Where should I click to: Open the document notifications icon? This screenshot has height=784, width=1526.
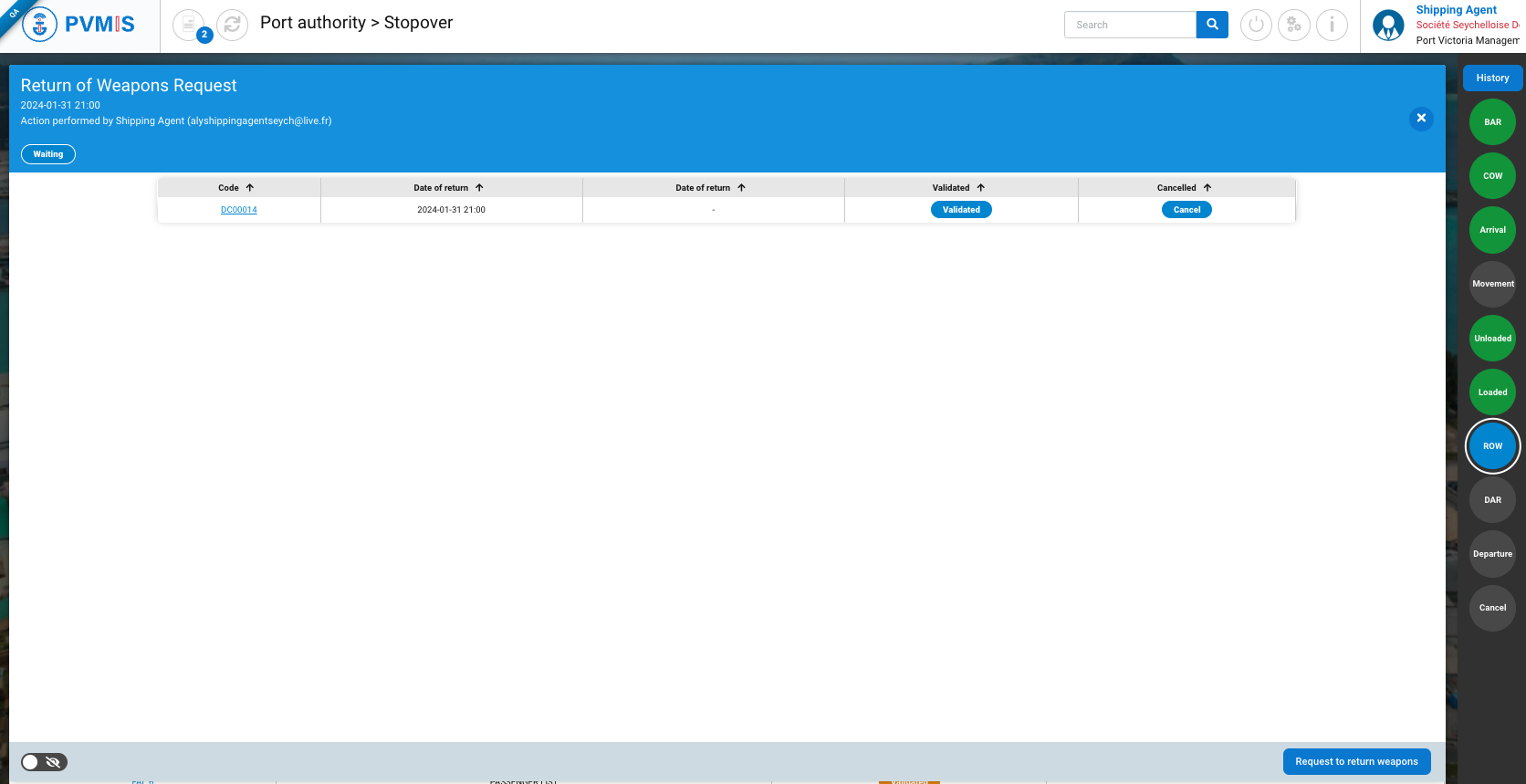pos(188,25)
